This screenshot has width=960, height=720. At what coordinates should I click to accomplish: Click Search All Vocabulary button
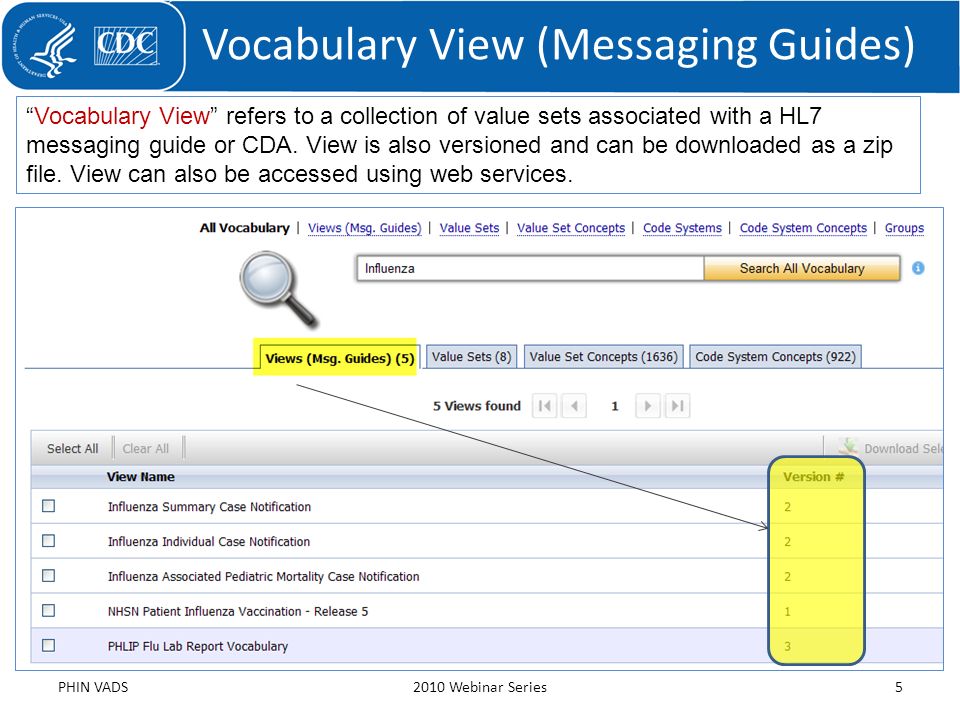coord(802,268)
